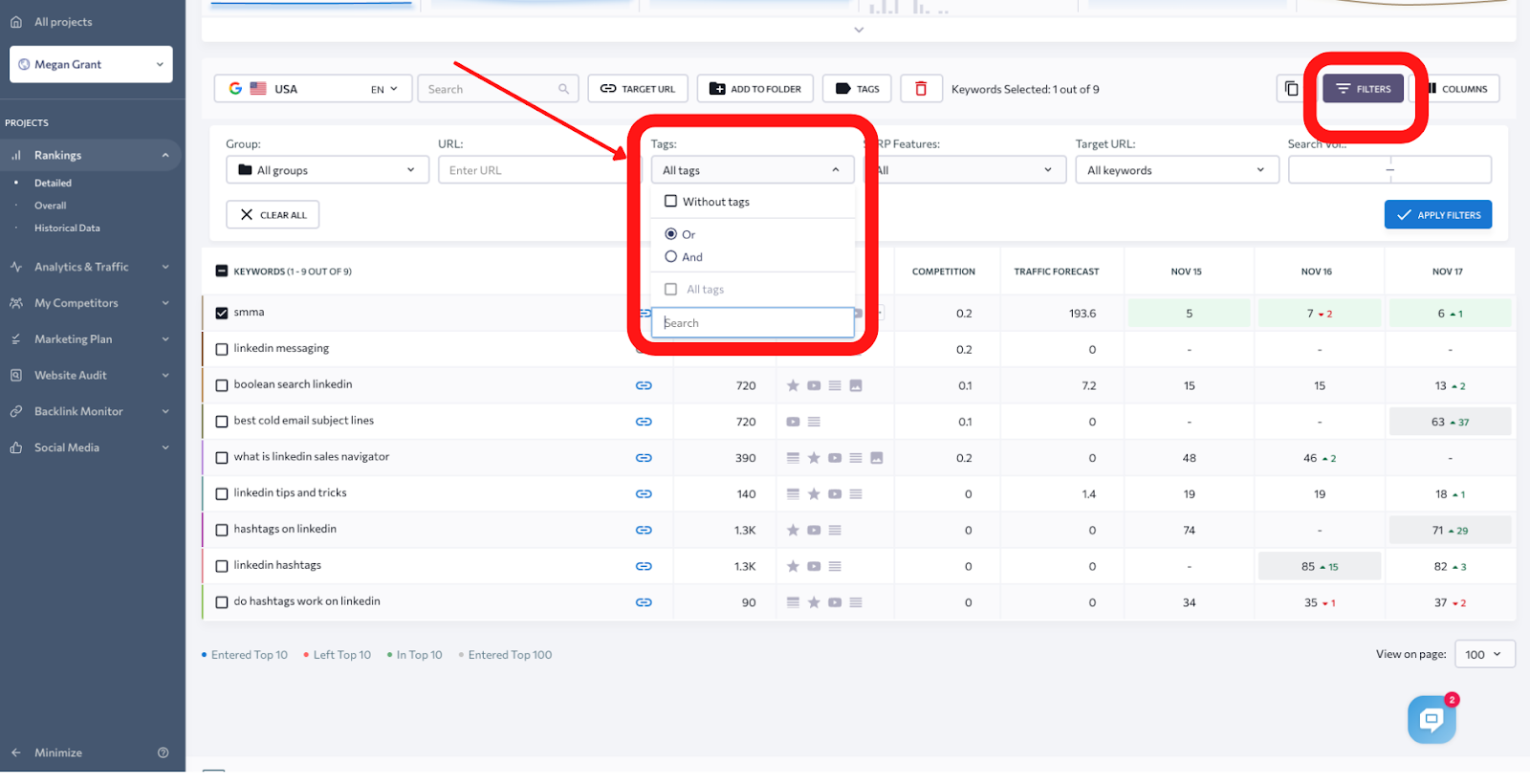
Task: Click star SERP icon in boolean search linkedin row
Action: [793, 385]
